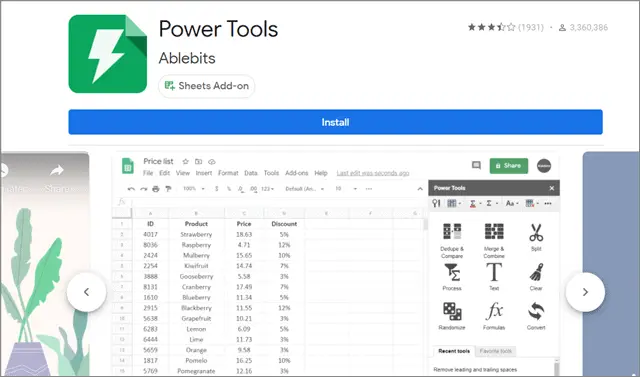Collapse the Sheets header with the up chevron

420,189
